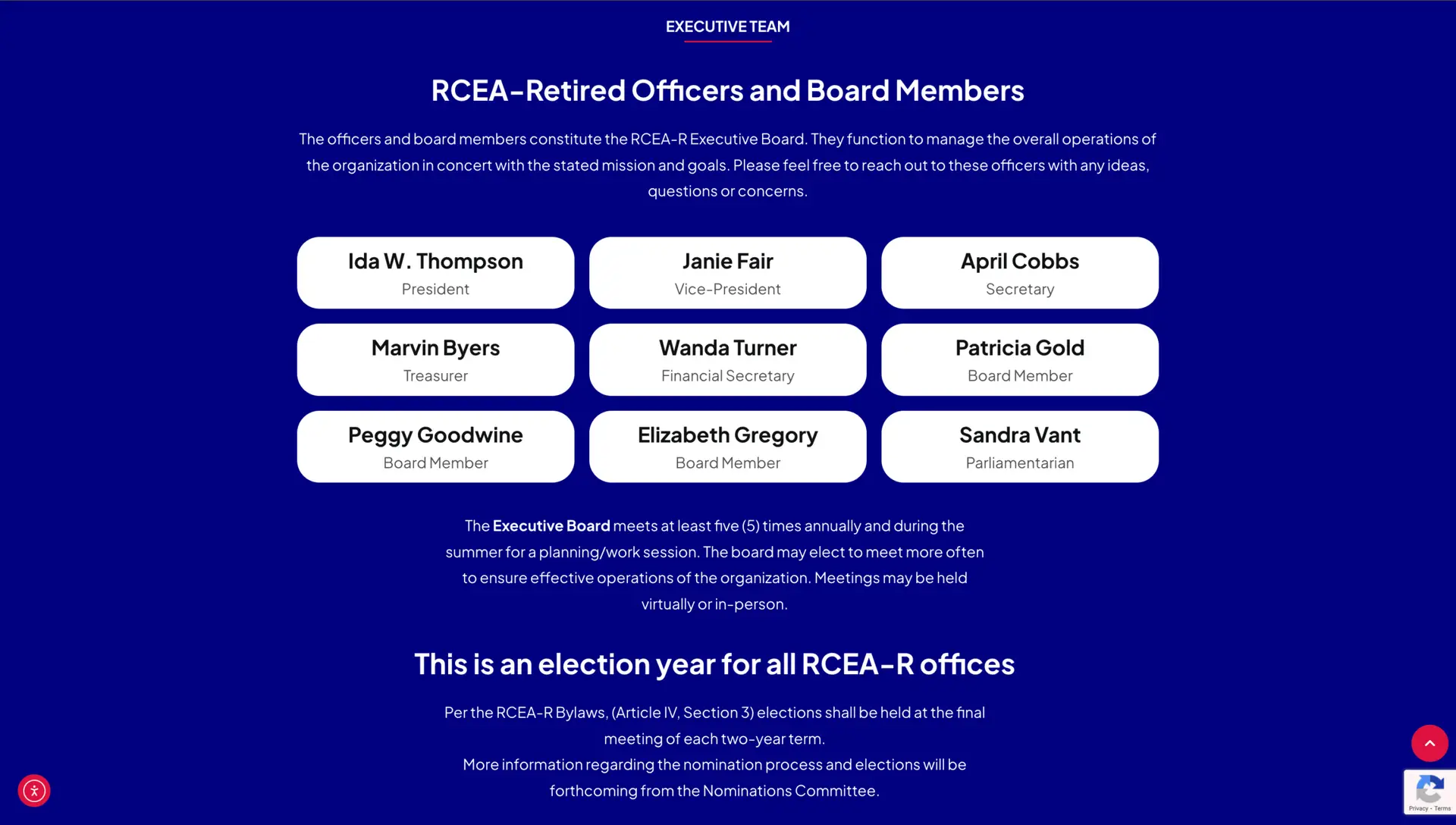The height and width of the screenshot is (825, 1456).
Task: Select the Ida W. Thompson President card
Action: tap(435, 273)
